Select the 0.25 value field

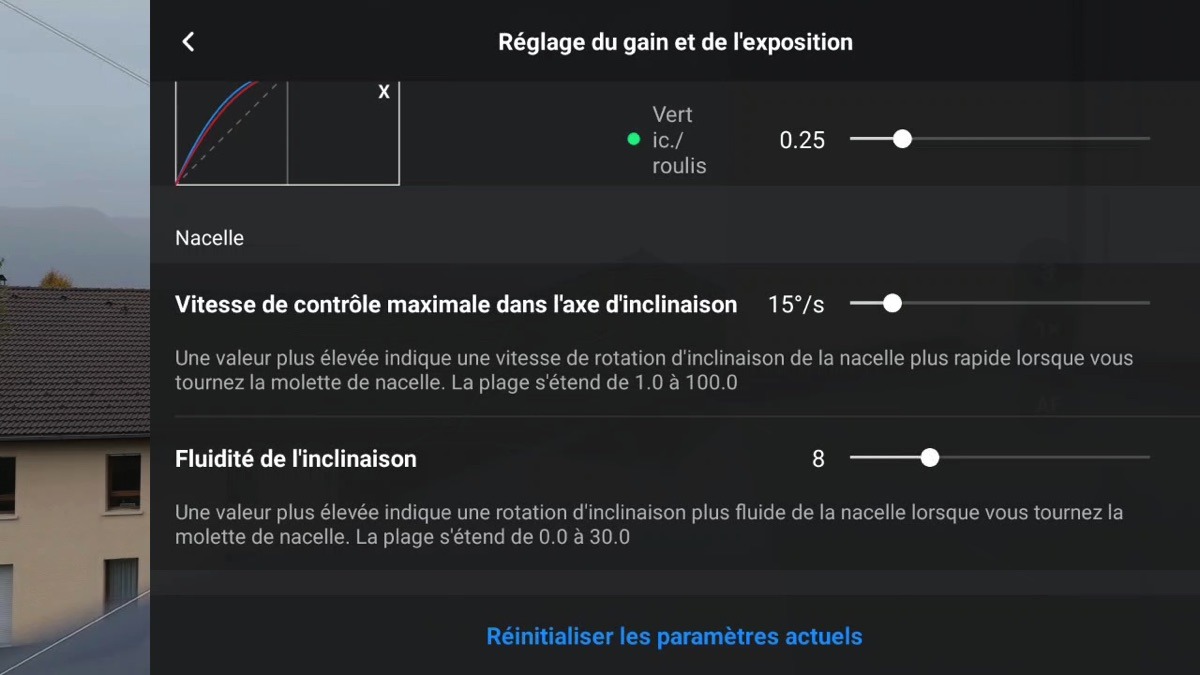(x=802, y=140)
